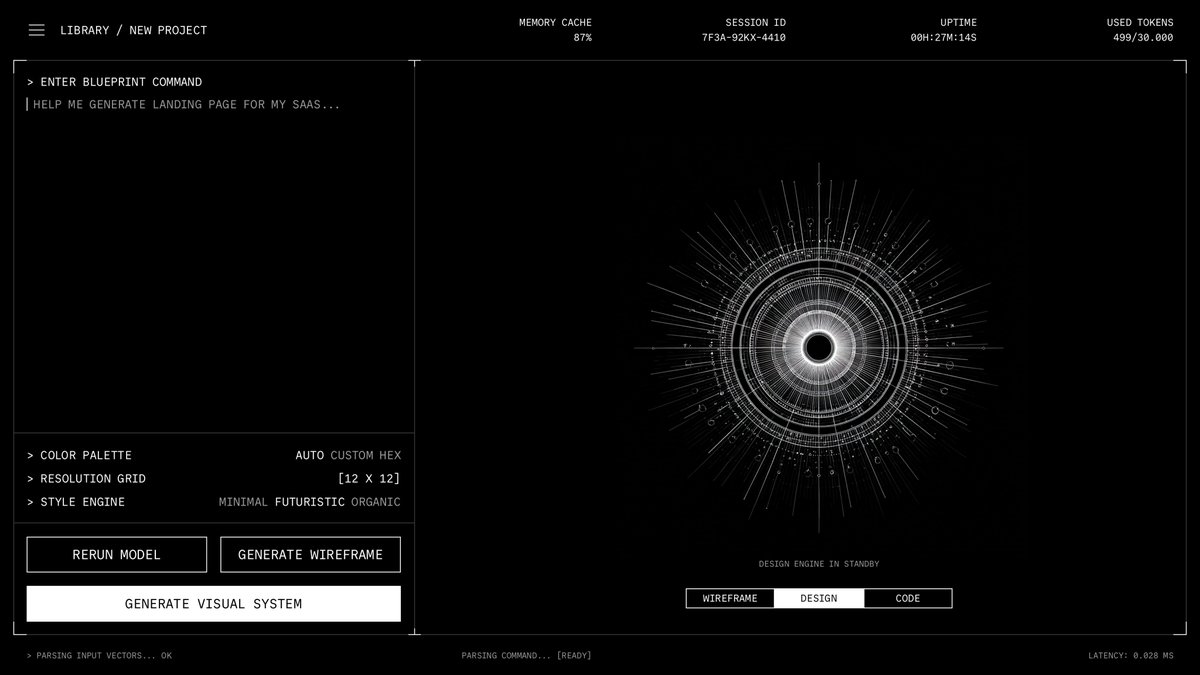Expand the RESOLUTION GRID row
The image size is (1200, 675).
click(214, 479)
